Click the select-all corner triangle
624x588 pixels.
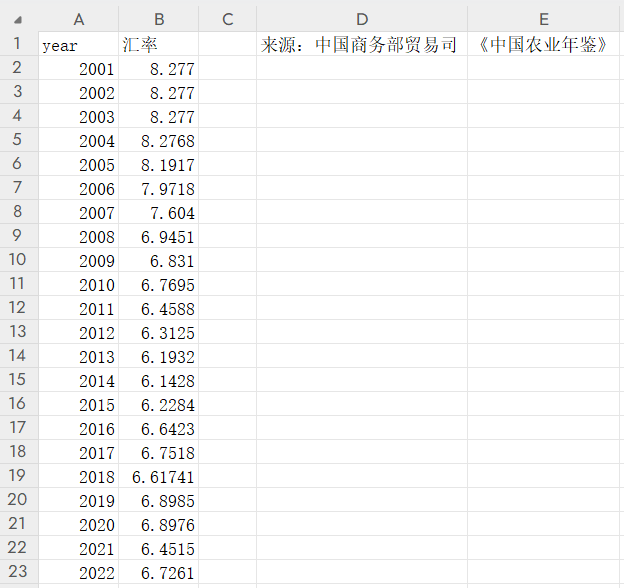[18, 19]
